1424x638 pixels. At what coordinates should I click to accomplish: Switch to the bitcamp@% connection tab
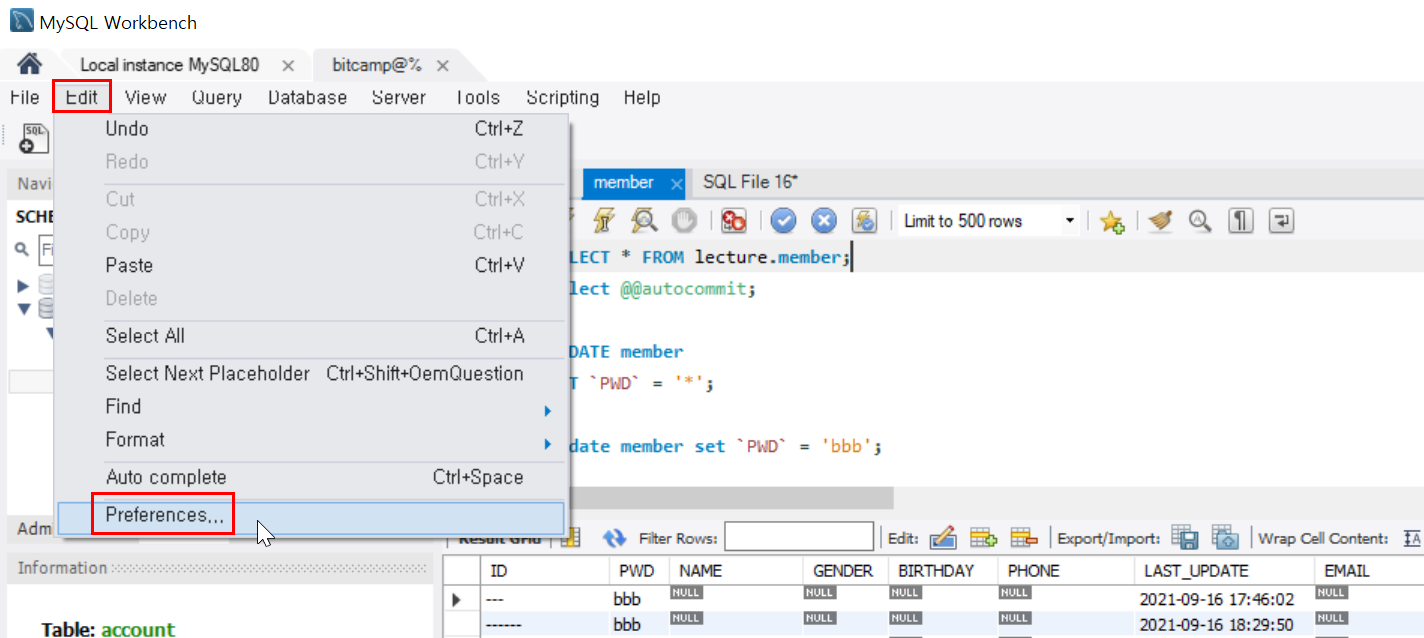pyautogui.click(x=376, y=65)
